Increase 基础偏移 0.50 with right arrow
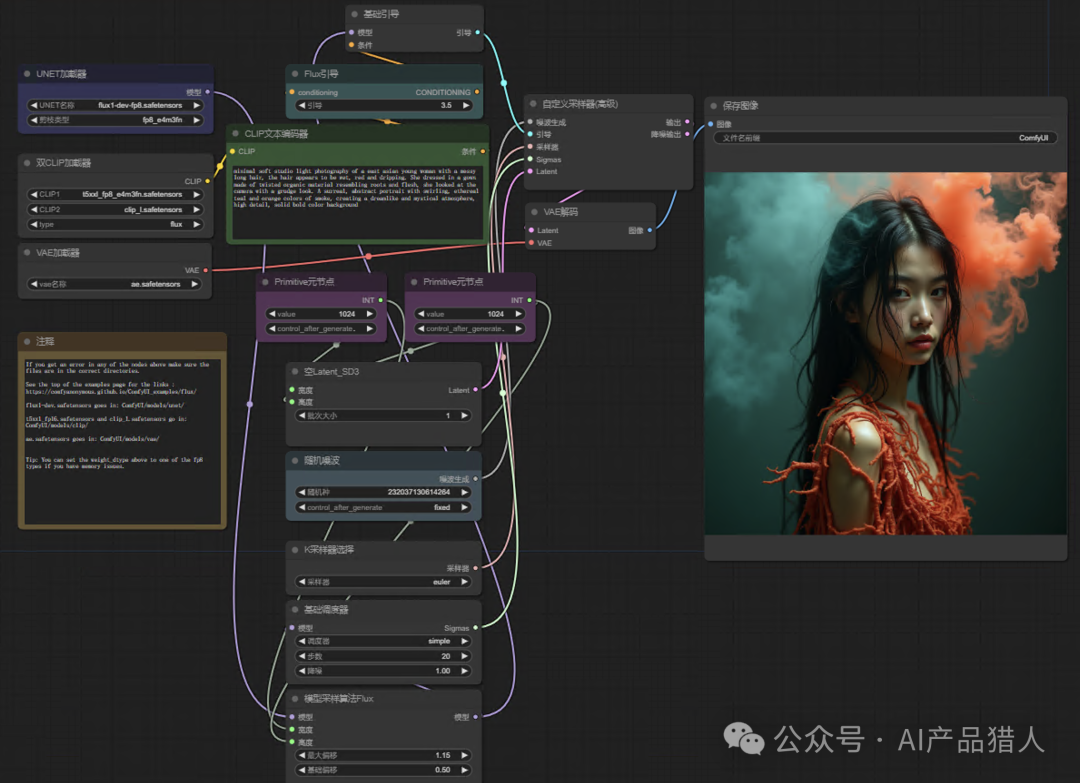The height and width of the screenshot is (783, 1080). [x=465, y=770]
